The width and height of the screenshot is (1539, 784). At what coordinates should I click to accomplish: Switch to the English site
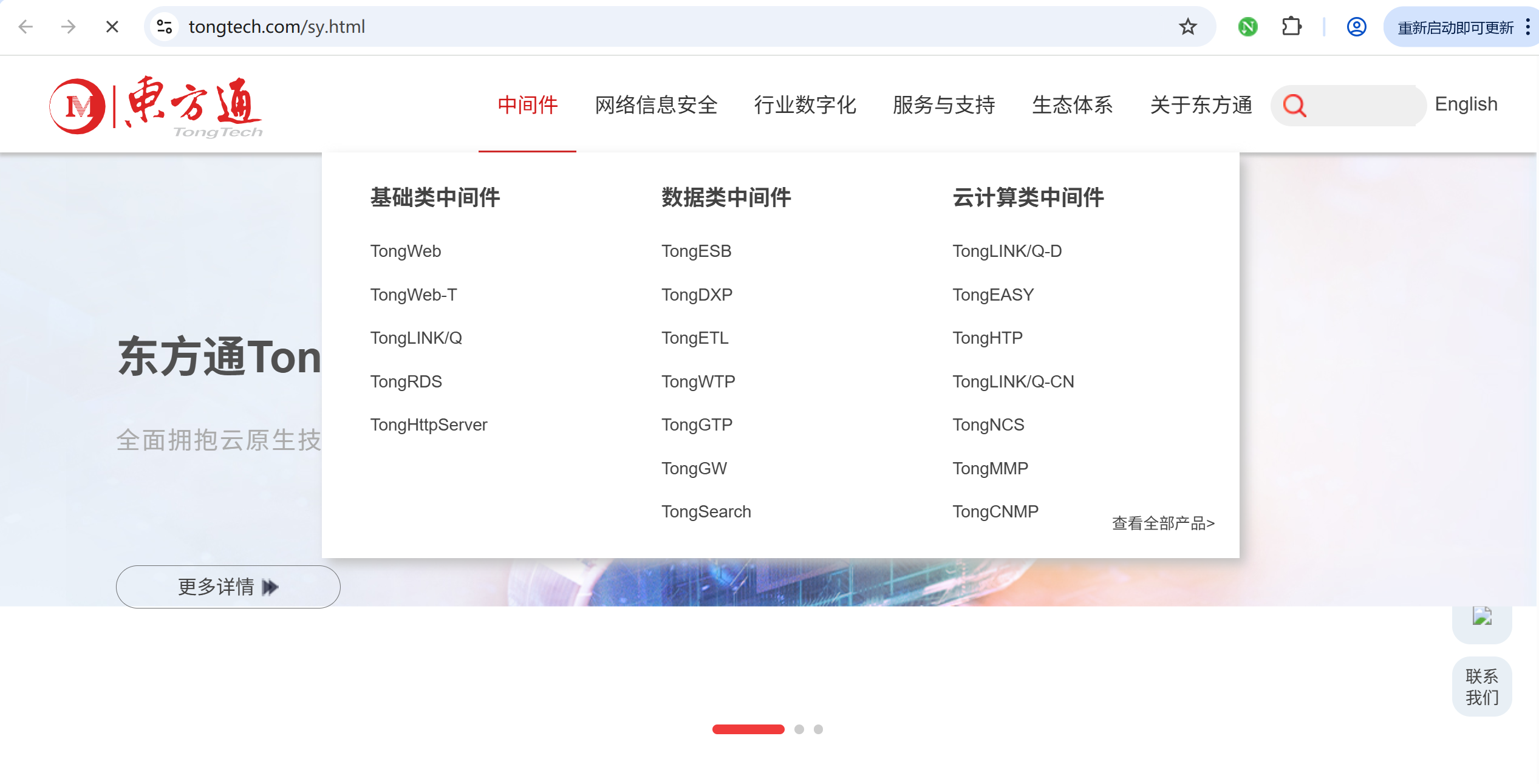(x=1466, y=104)
